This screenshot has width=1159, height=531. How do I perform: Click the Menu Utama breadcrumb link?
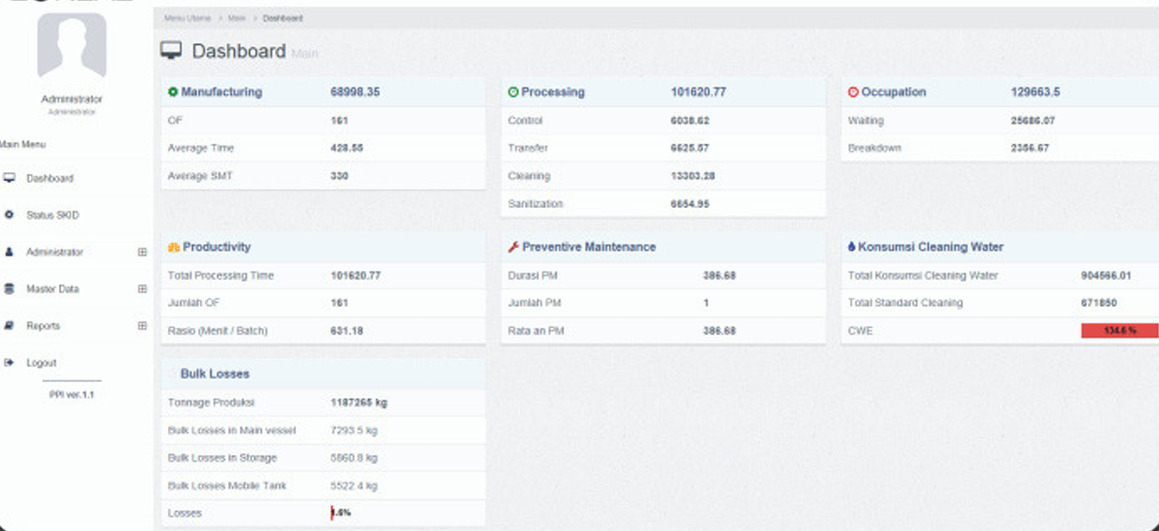[187, 18]
